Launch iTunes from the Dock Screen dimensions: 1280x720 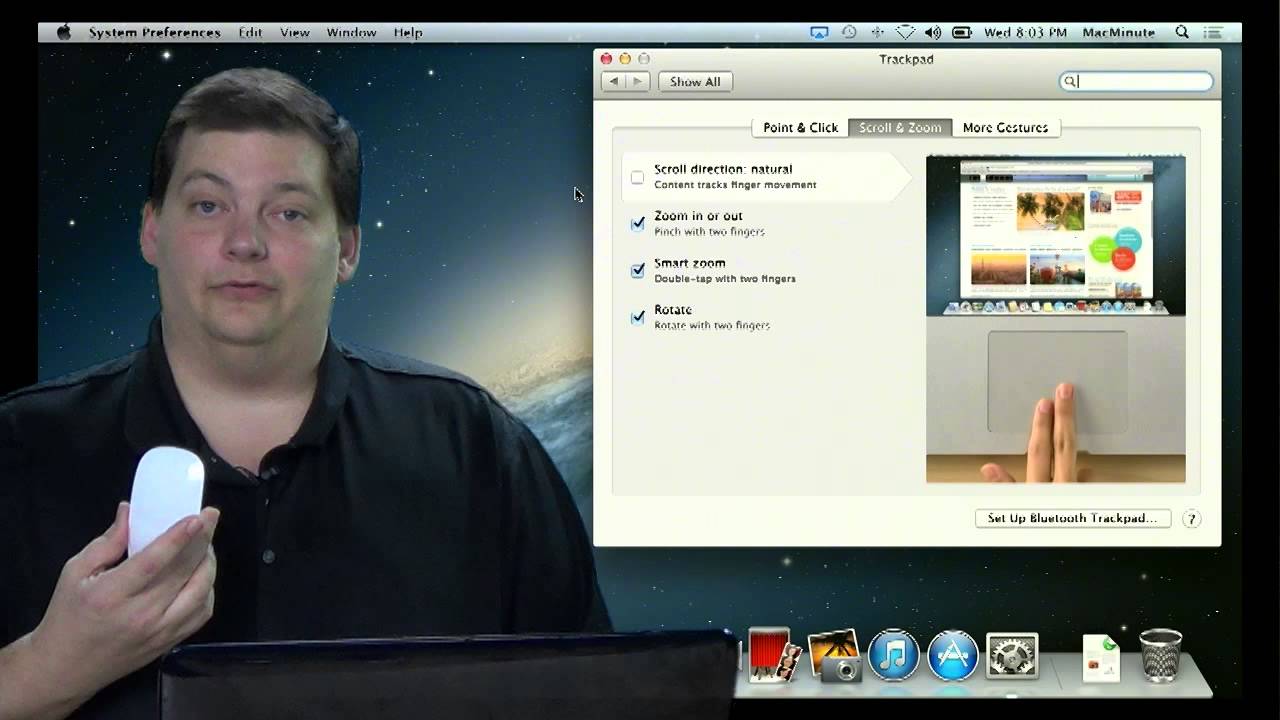coord(893,656)
